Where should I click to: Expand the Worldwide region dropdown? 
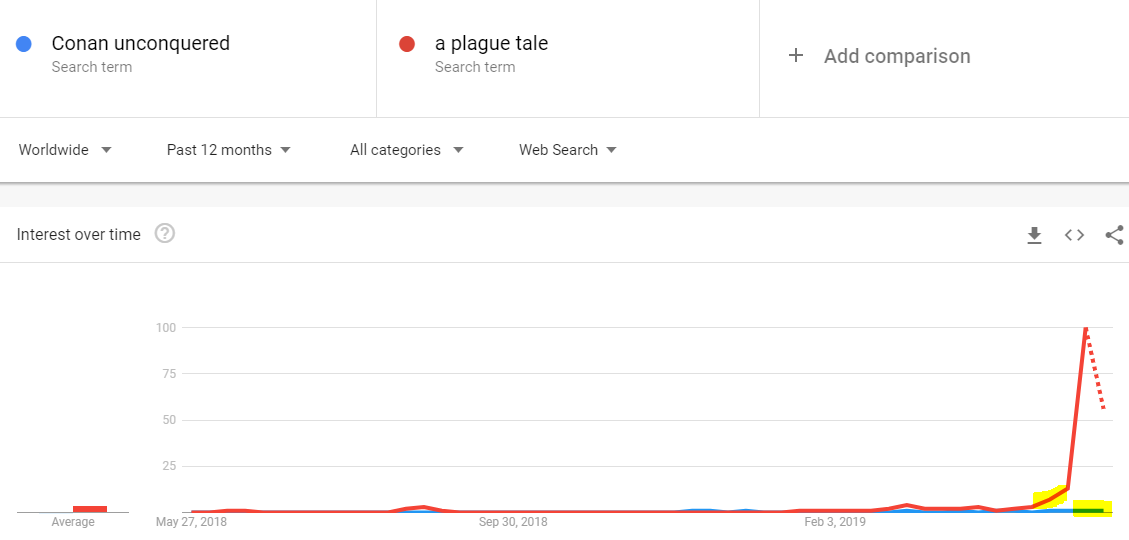coord(65,150)
